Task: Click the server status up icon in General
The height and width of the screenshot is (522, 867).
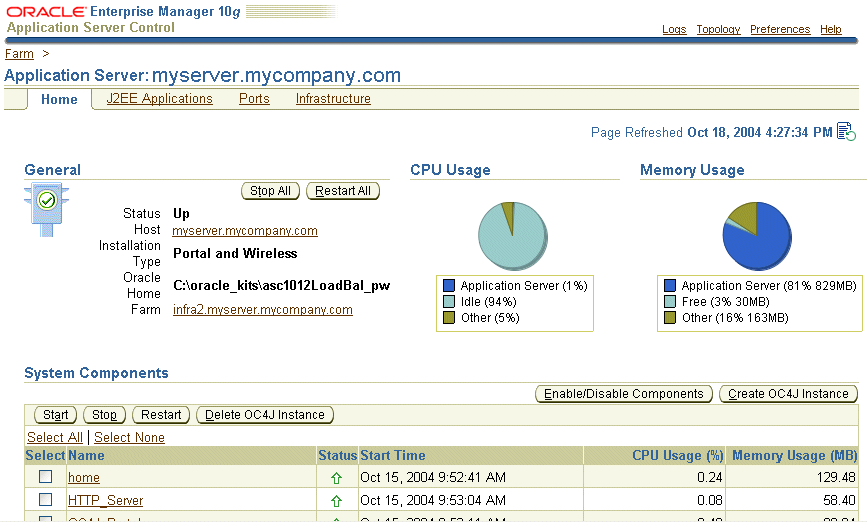Action: (46, 211)
